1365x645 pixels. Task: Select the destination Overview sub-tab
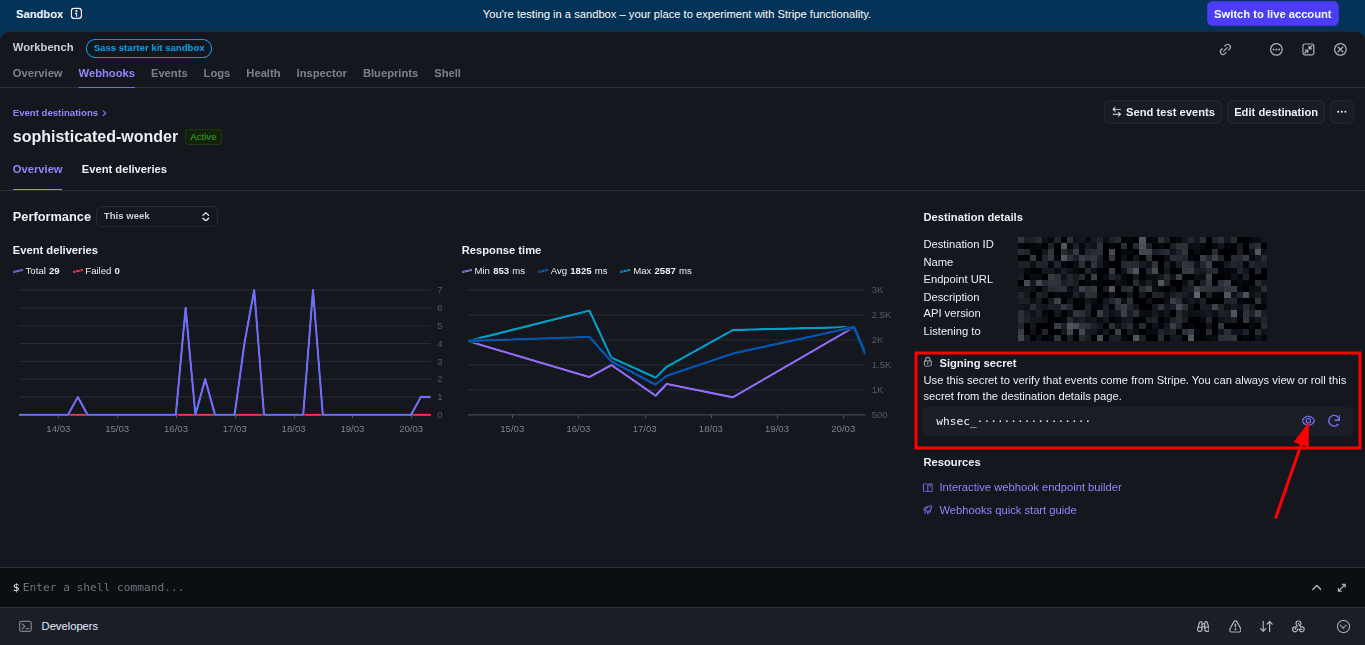point(37,169)
